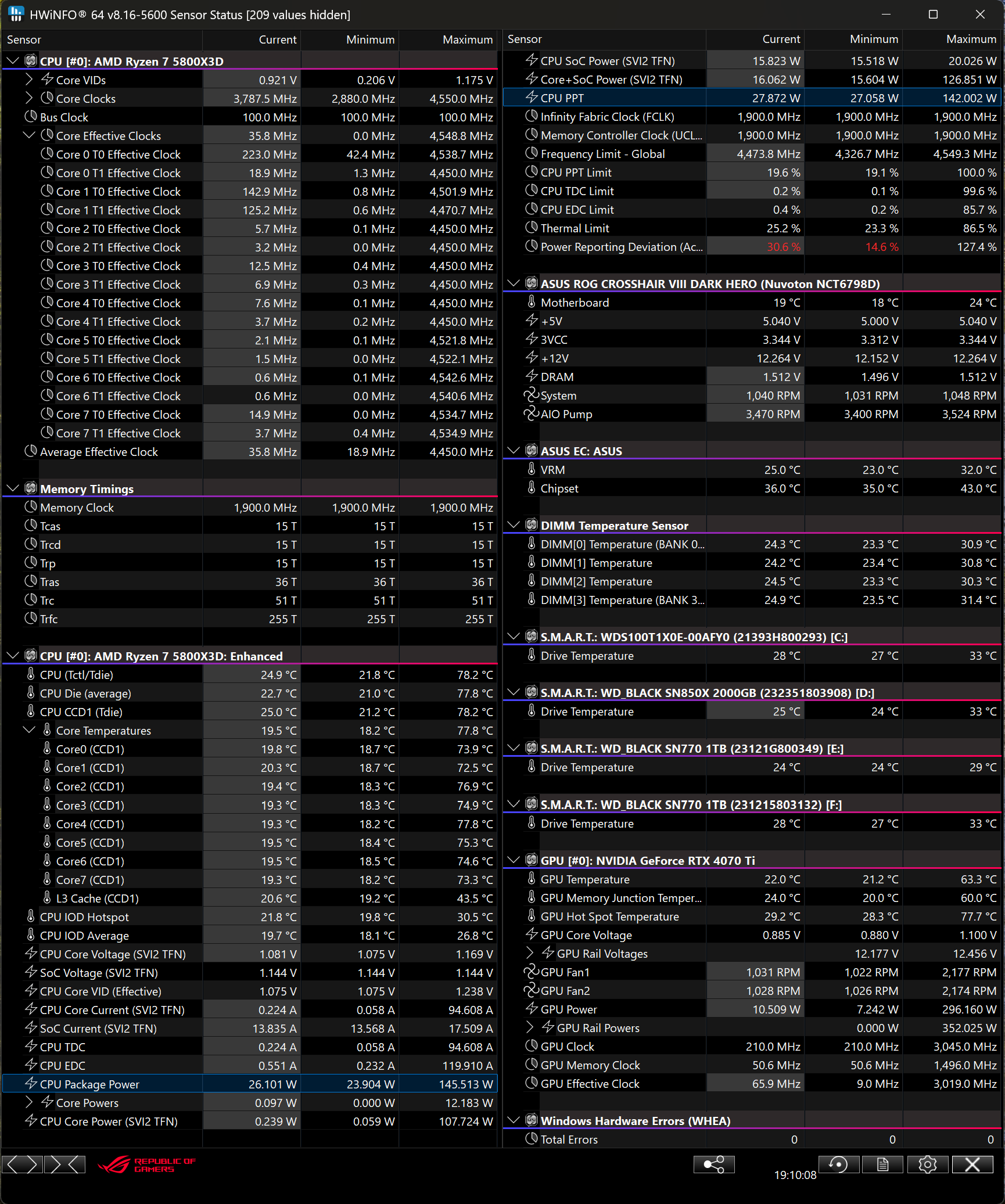
Task: Select the Power Reporting Deviation row
Action: tap(752, 247)
